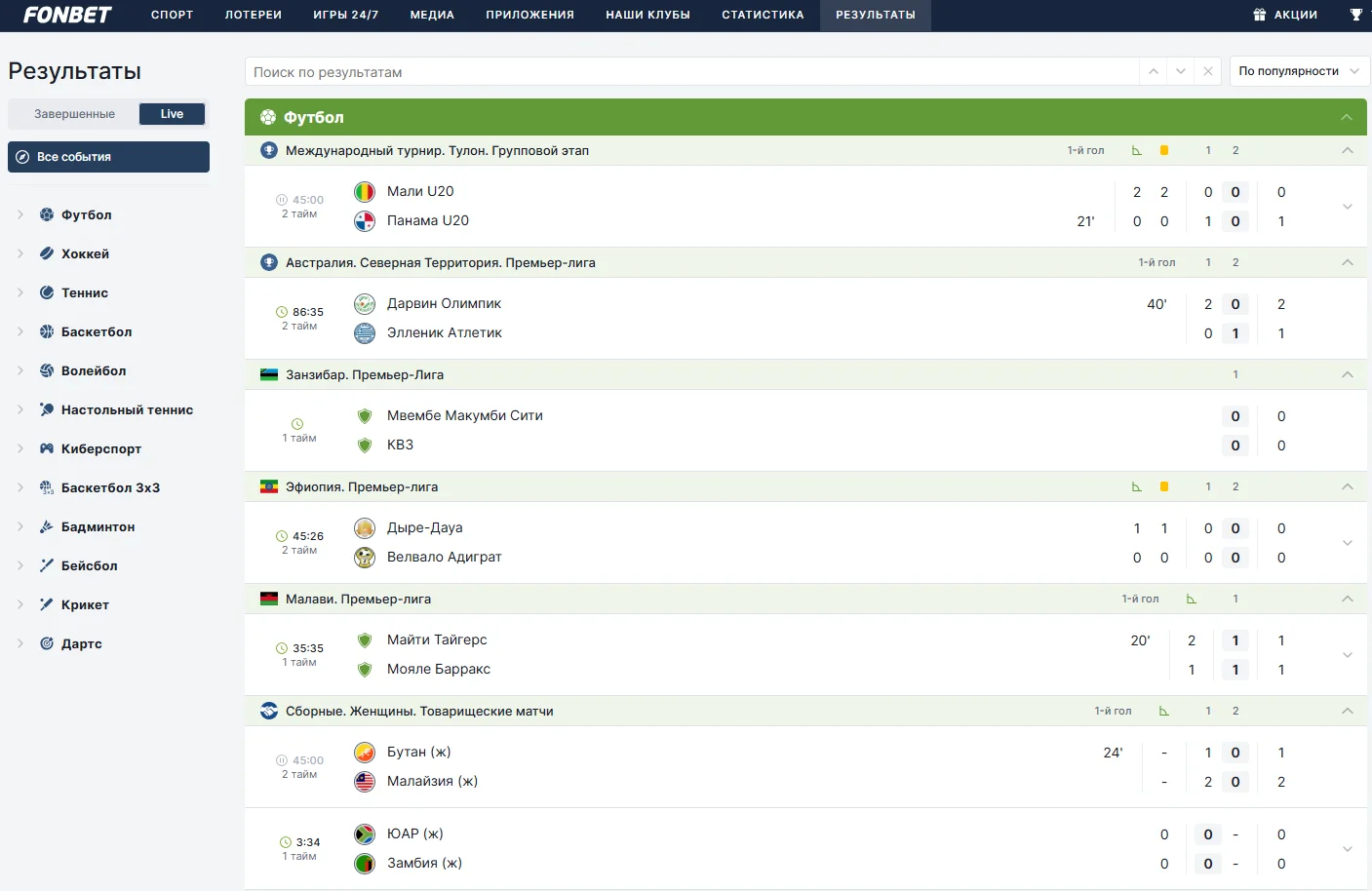Click the gift icon next to Акции
Screen dimensions: 1372x891
(x=1259, y=15)
